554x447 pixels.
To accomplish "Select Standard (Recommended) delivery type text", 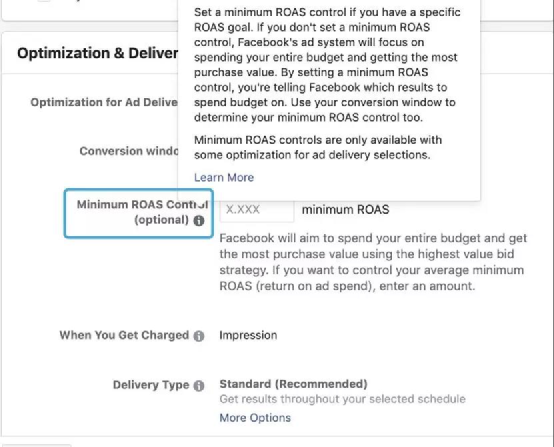I will (x=293, y=384).
